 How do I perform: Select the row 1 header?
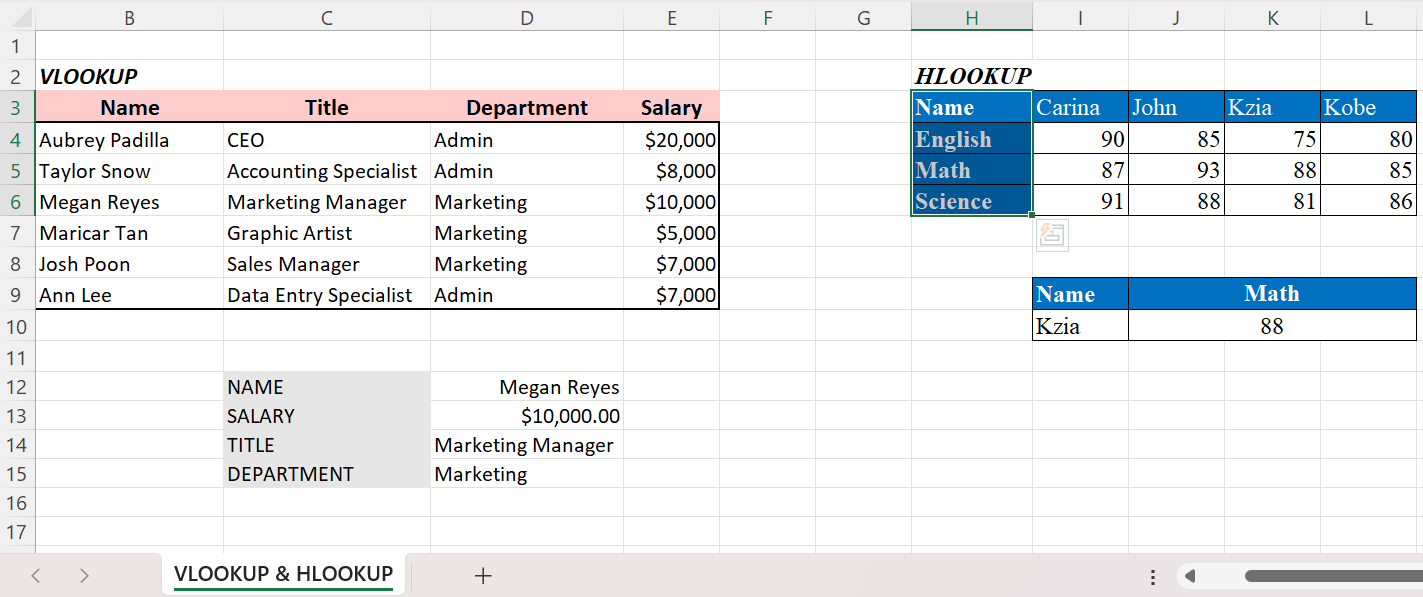tap(17, 46)
